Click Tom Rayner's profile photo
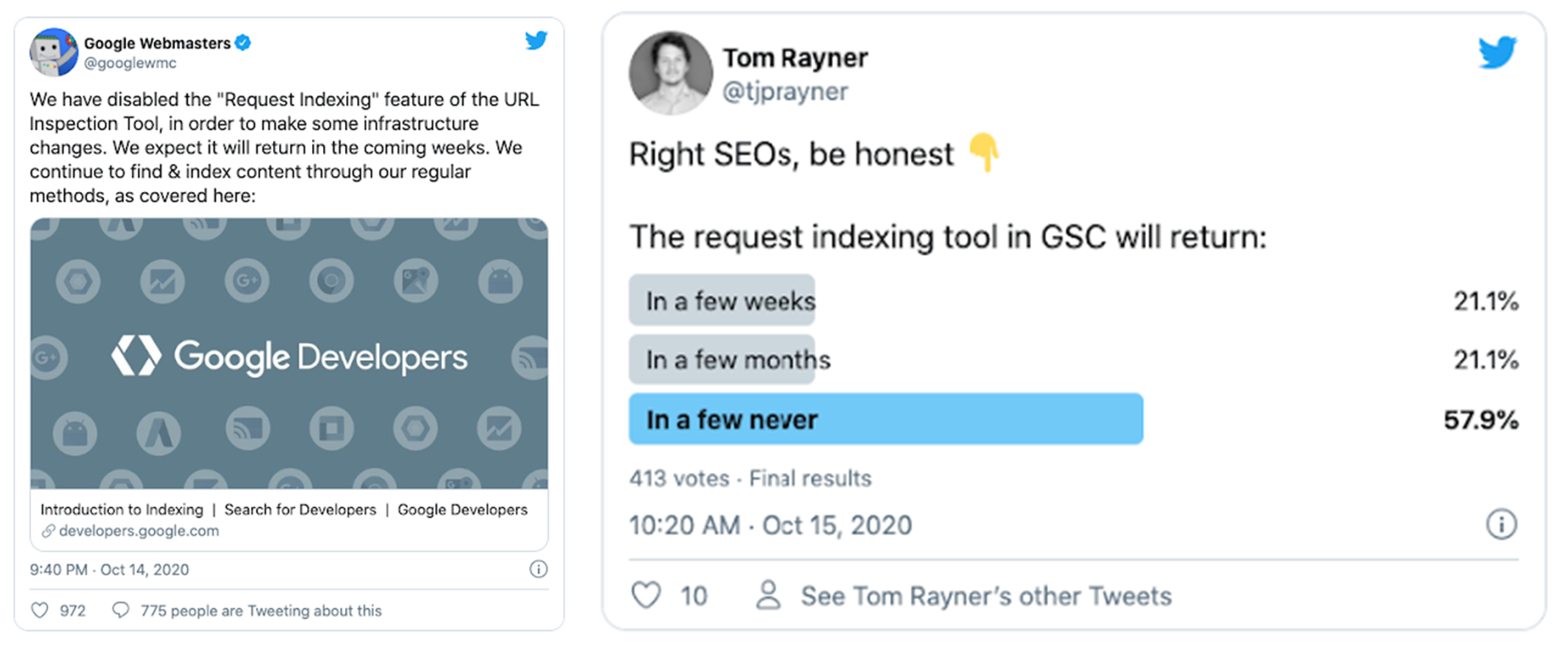This screenshot has height=653, width=1568. pyautogui.click(x=671, y=74)
